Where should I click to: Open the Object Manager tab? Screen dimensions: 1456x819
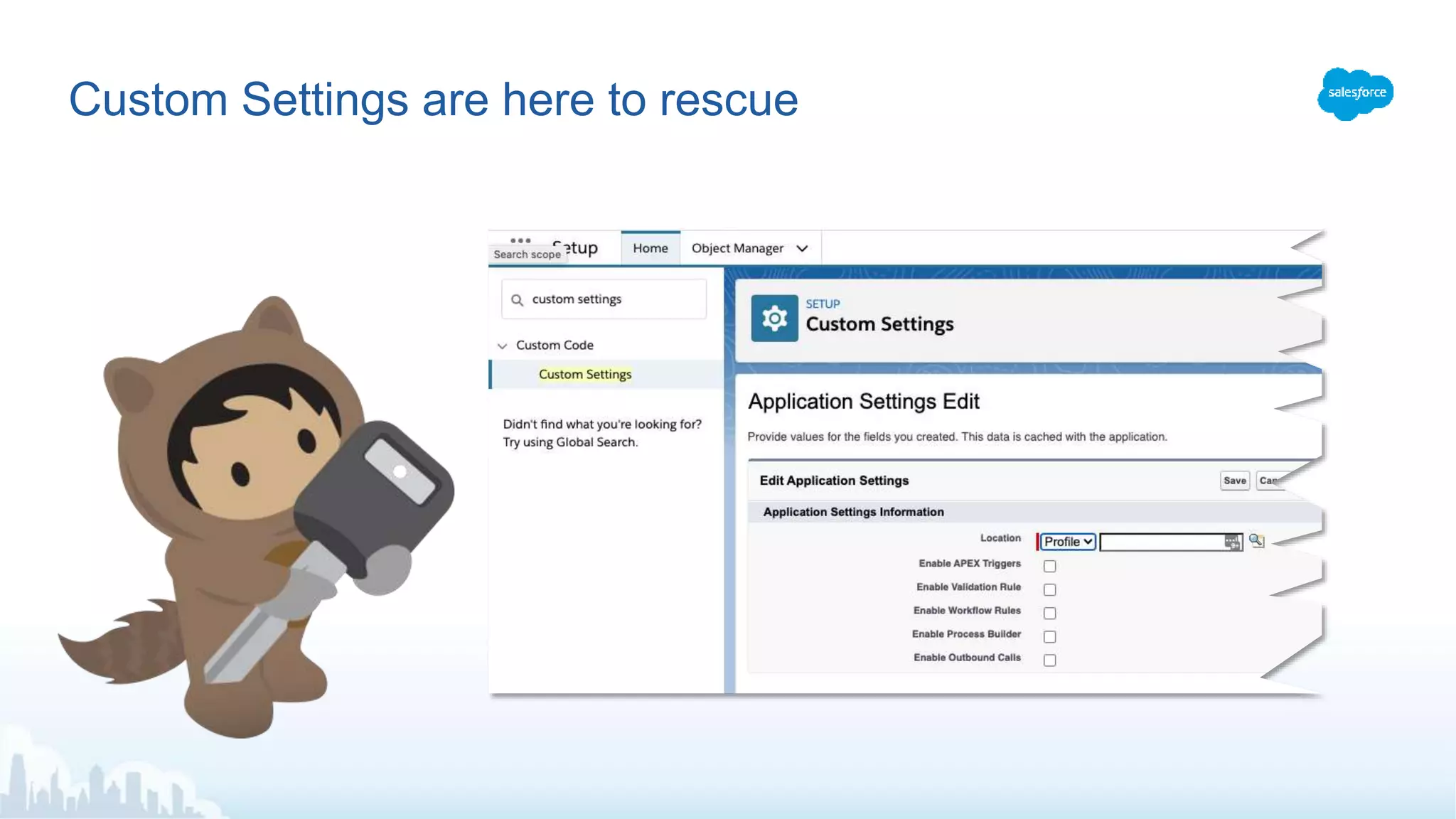coord(737,248)
